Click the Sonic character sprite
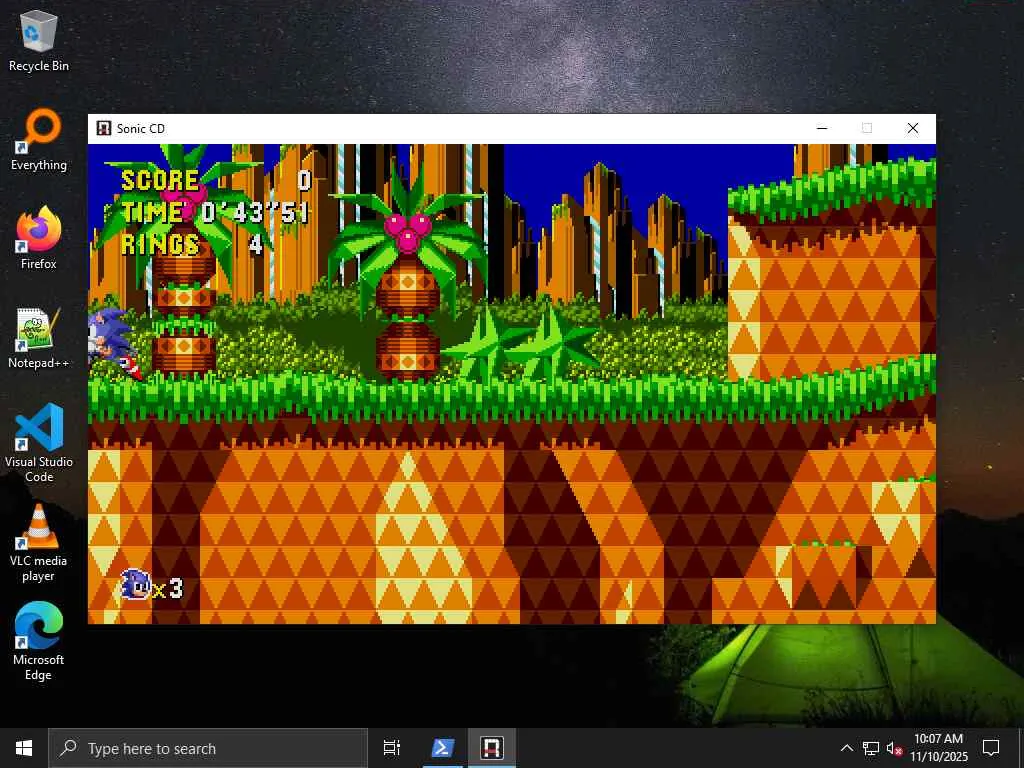 (x=113, y=344)
